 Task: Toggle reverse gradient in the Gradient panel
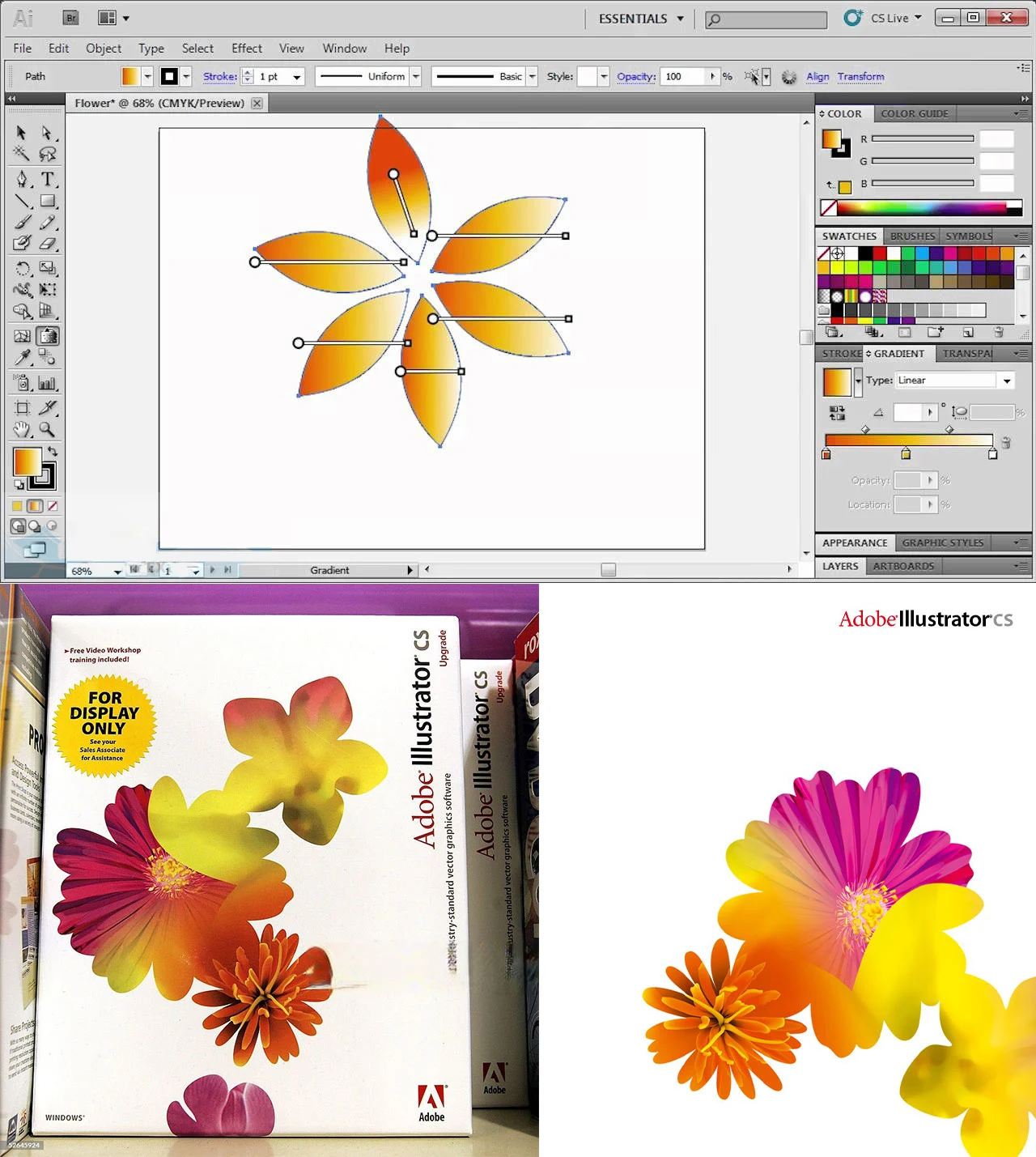coord(837,411)
